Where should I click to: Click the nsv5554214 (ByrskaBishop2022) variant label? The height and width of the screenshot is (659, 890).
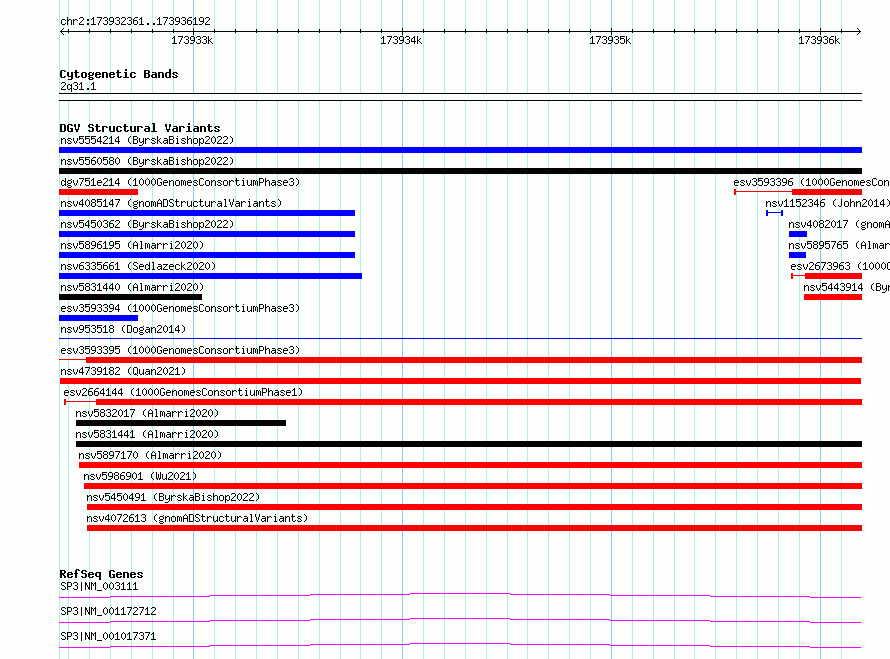[x=147, y=140]
